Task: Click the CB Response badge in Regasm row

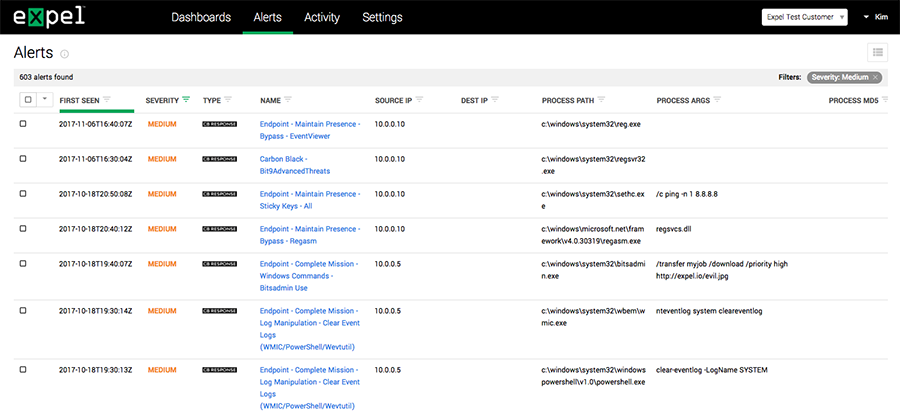Action: point(219,229)
